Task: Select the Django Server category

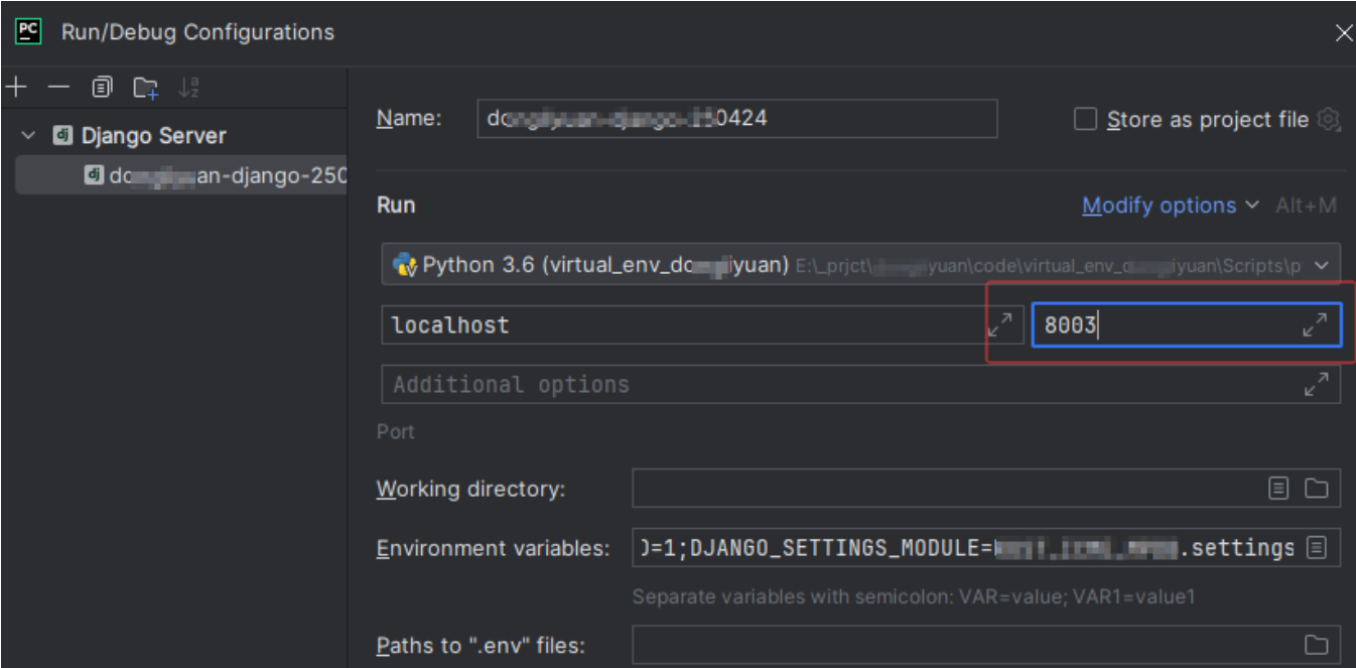Action: point(153,135)
